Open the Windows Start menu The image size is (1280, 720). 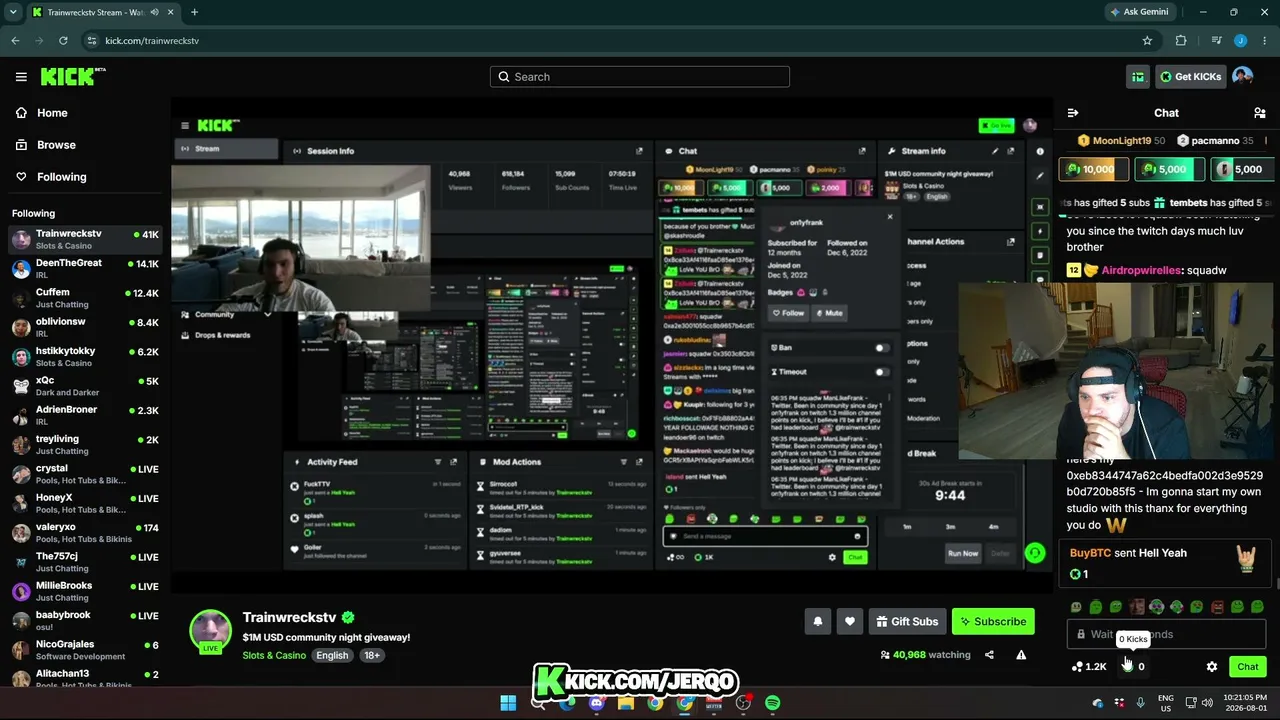tap(508, 703)
